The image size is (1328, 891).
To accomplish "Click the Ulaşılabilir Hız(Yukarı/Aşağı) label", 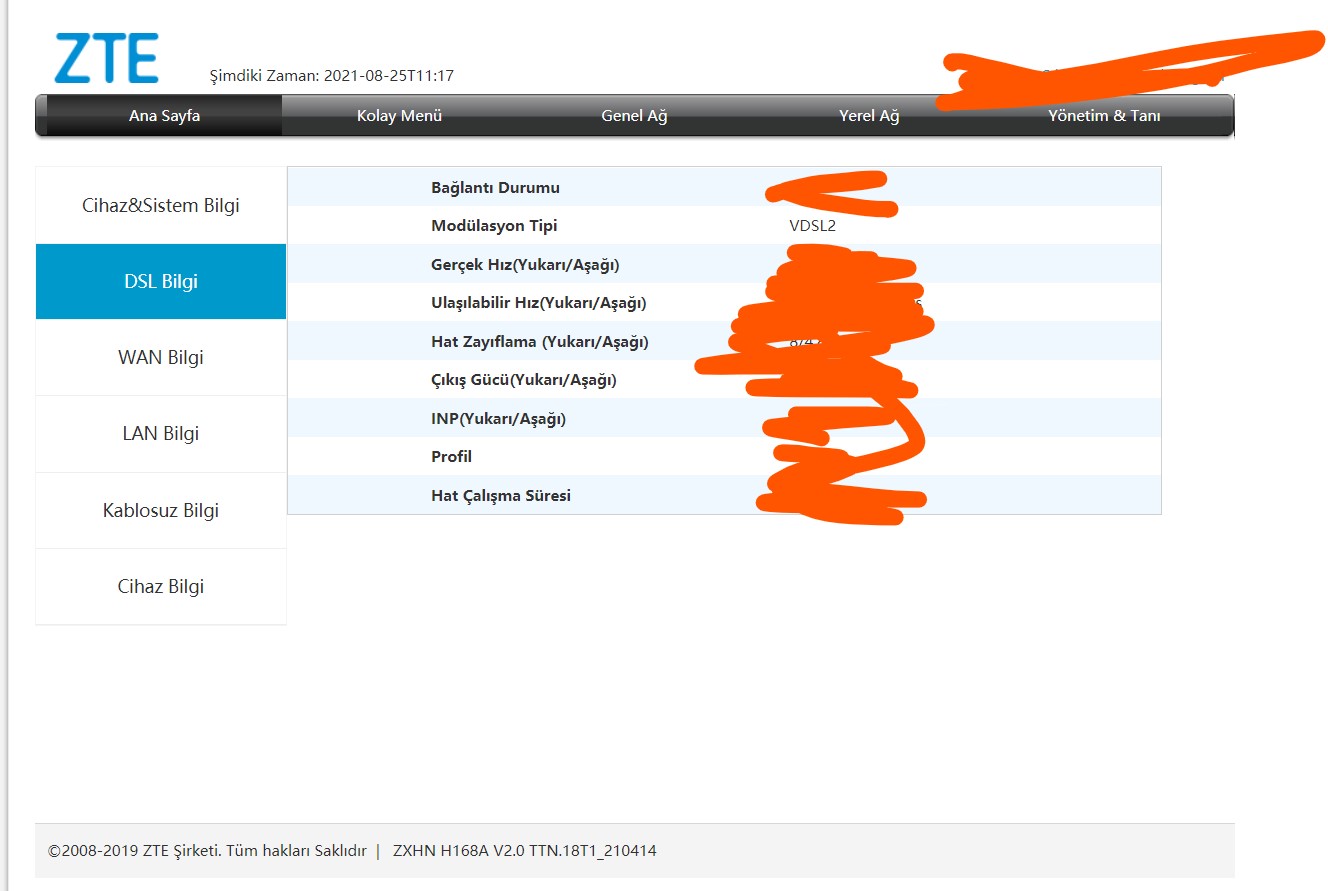I will (538, 303).
